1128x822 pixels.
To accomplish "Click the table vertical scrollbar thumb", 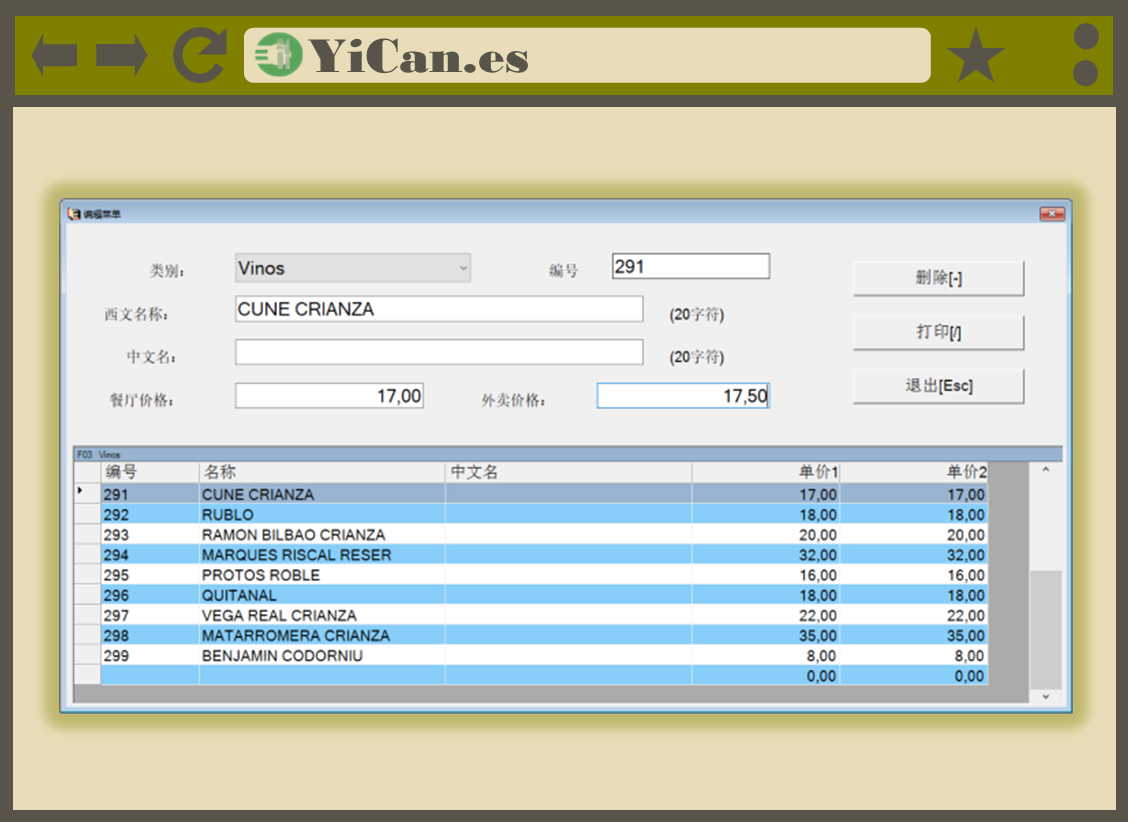I will (1045, 630).
